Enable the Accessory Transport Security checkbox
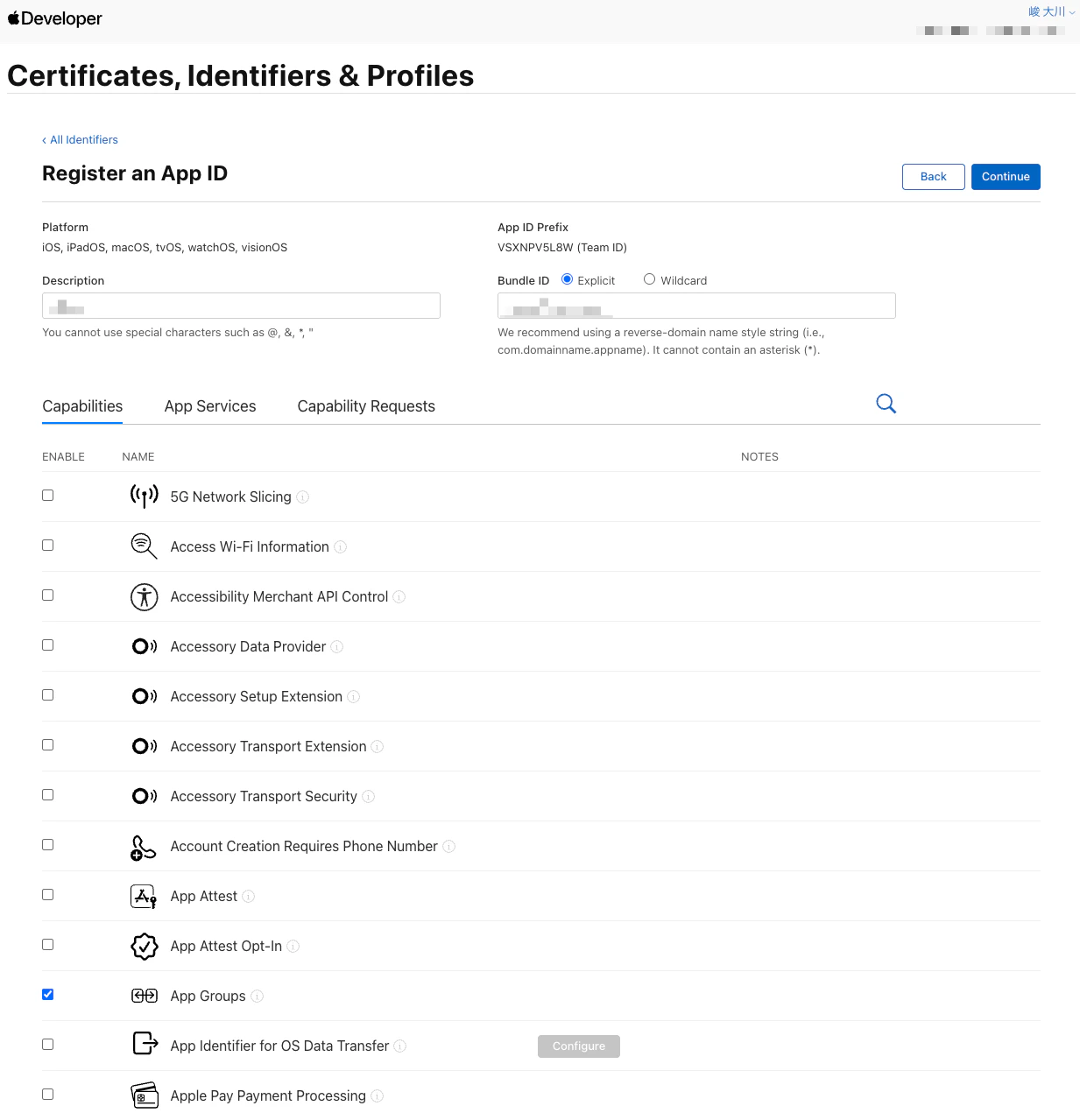Screen dimensions: 1080x1120 click(x=48, y=795)
